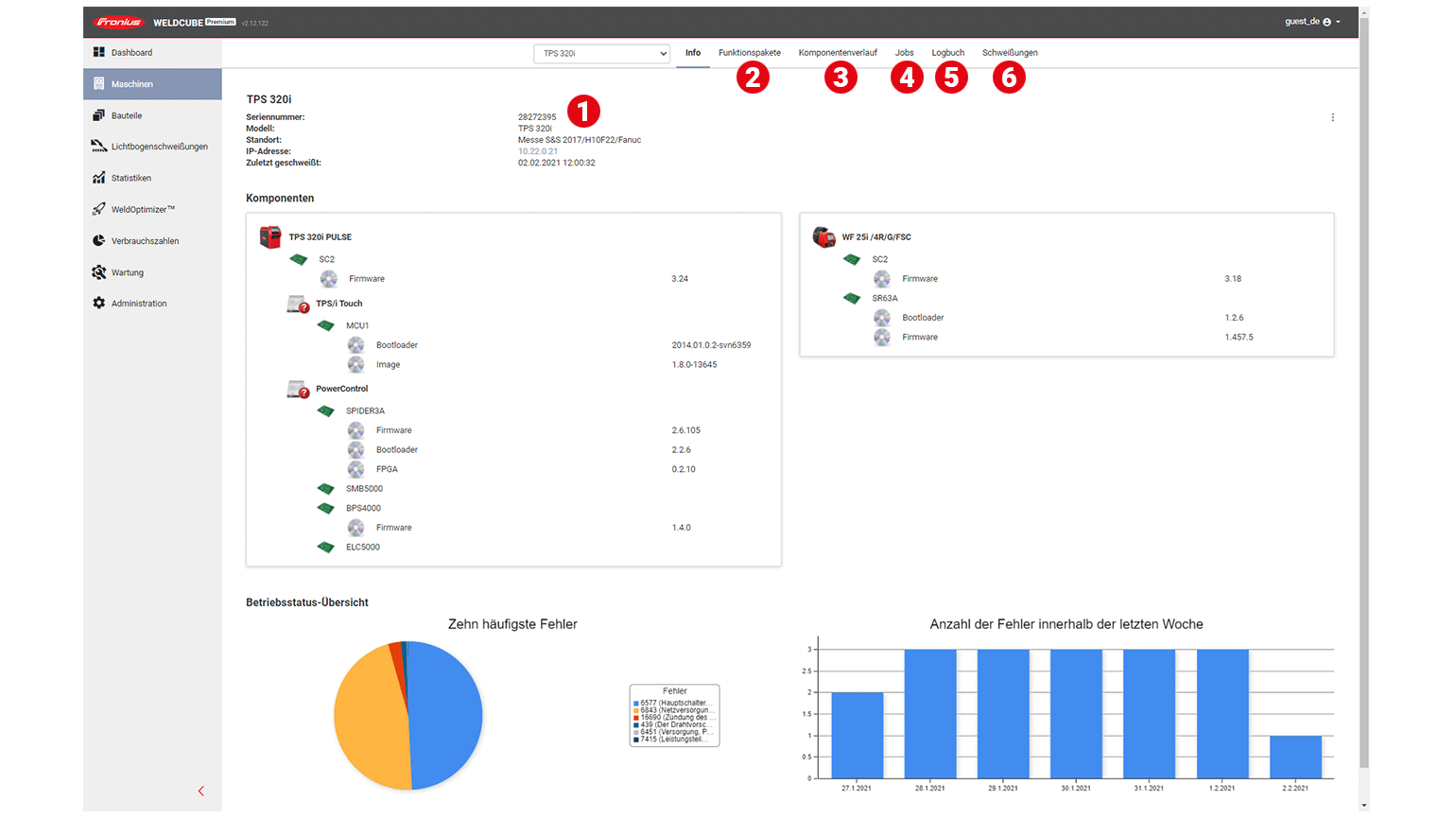The width and height of the screenshot is (1456, 819).
Task: Open Statistiken chart icon
Action: point(99,178)
